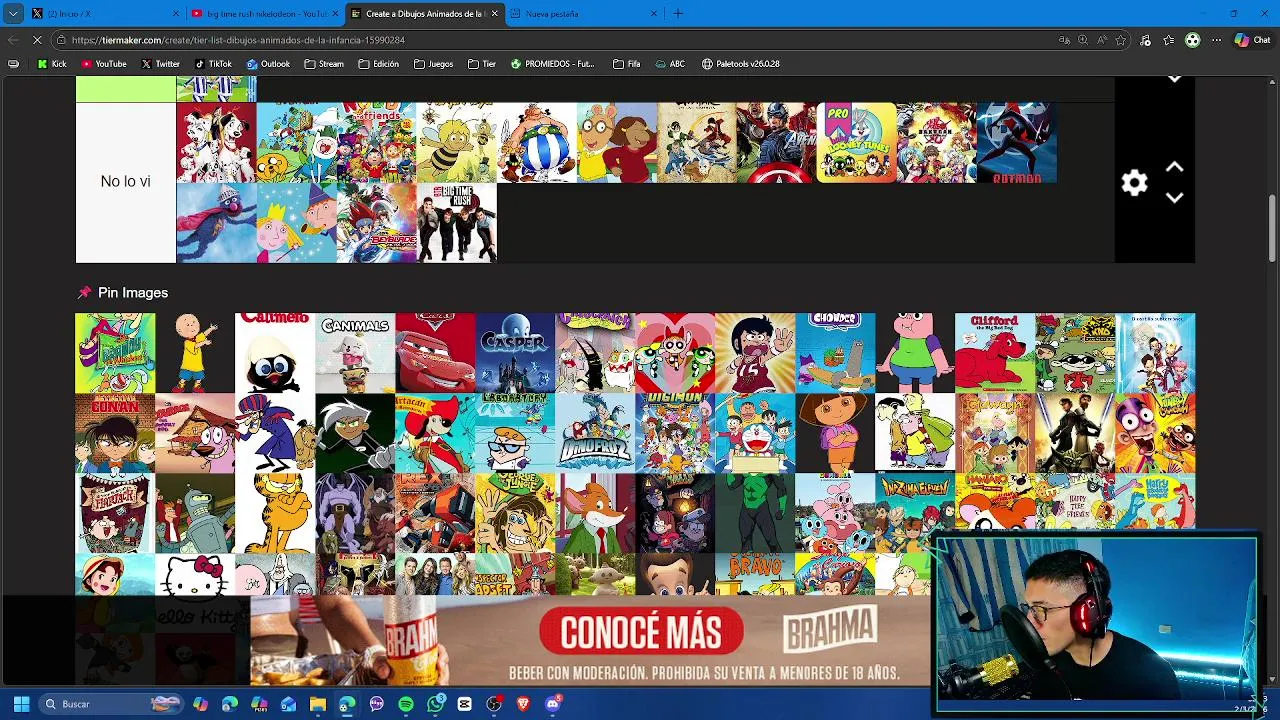Select the Beyblade image in 'No lo vi' row
The height and width of the screenshot is (720, 1280).
click(376, 223)
